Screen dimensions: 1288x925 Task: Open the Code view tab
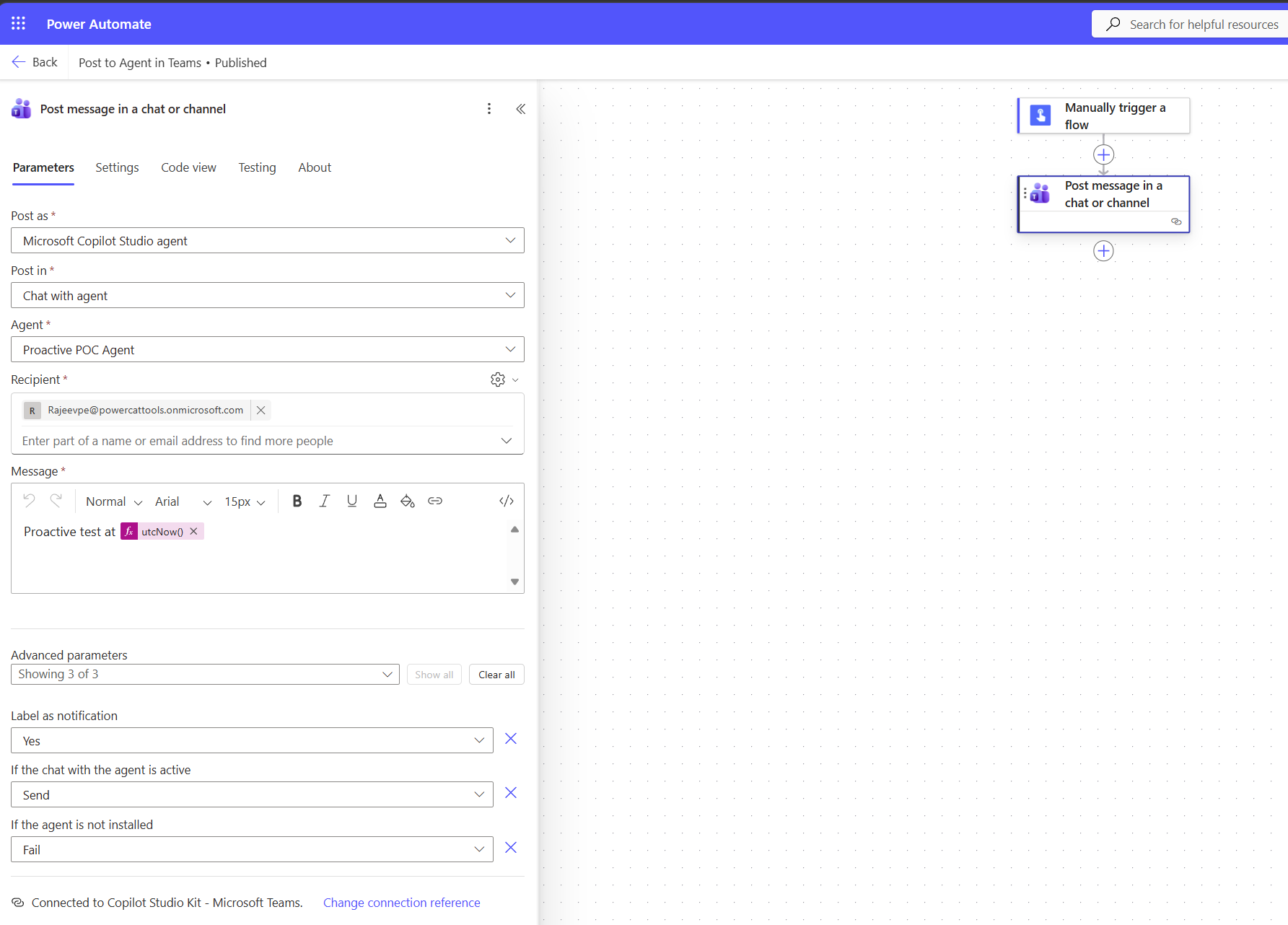(x=188, y=167)
